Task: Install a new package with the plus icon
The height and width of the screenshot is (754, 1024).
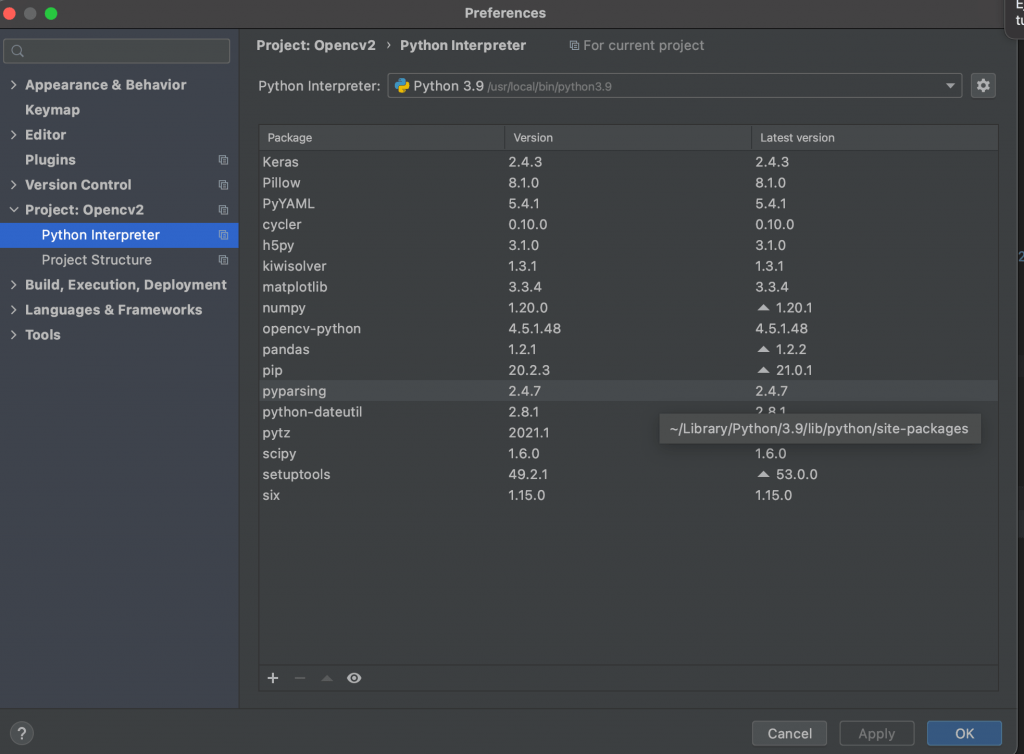Action: pos(272,678)
